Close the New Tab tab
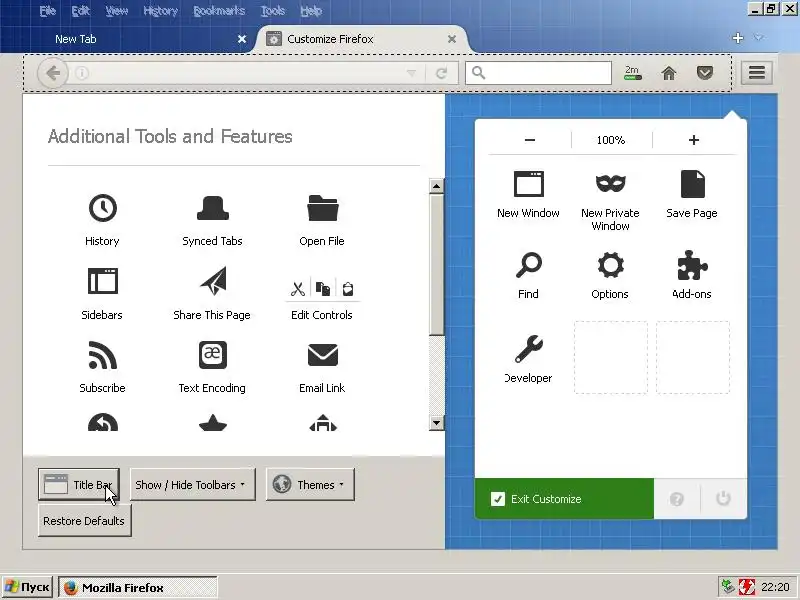800x600 pixels. pyautogui.click(x=242, y=39)
